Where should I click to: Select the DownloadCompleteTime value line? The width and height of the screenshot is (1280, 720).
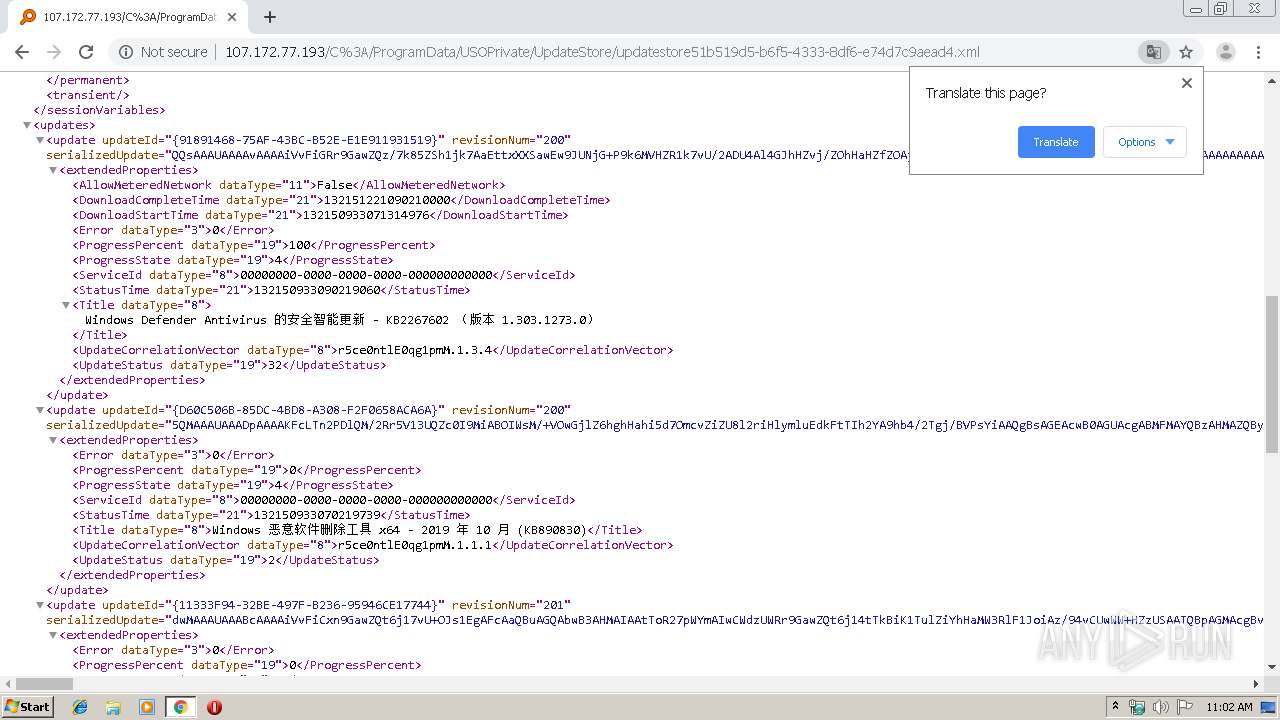point(341,200)
